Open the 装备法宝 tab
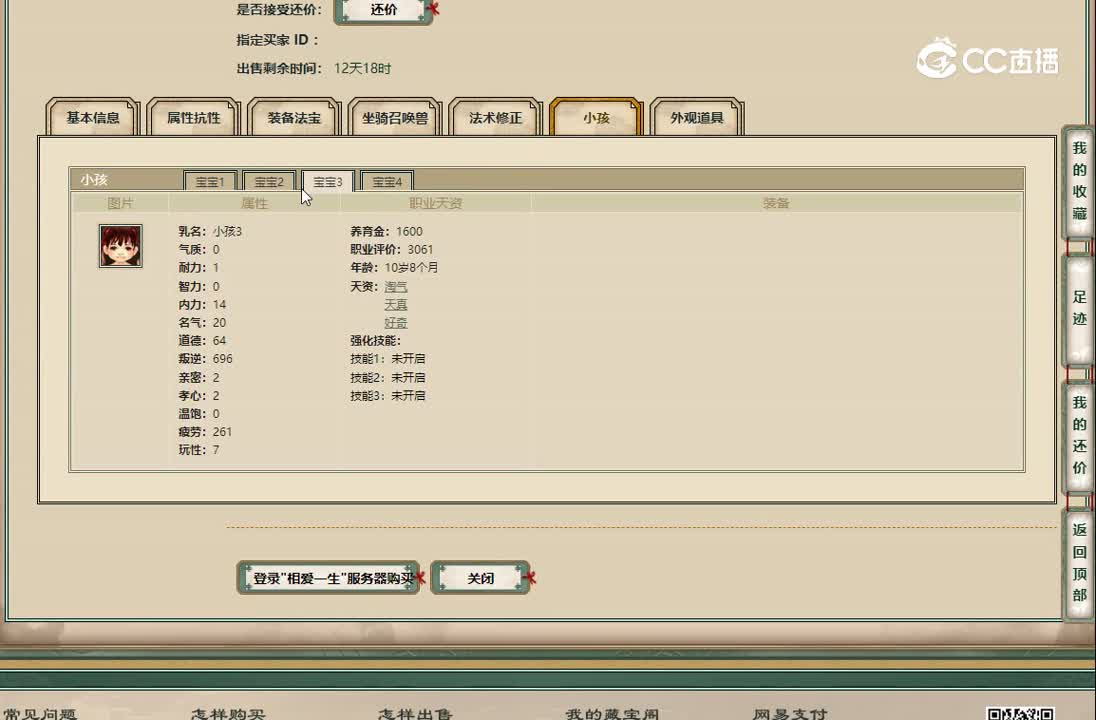 point(294,117)
